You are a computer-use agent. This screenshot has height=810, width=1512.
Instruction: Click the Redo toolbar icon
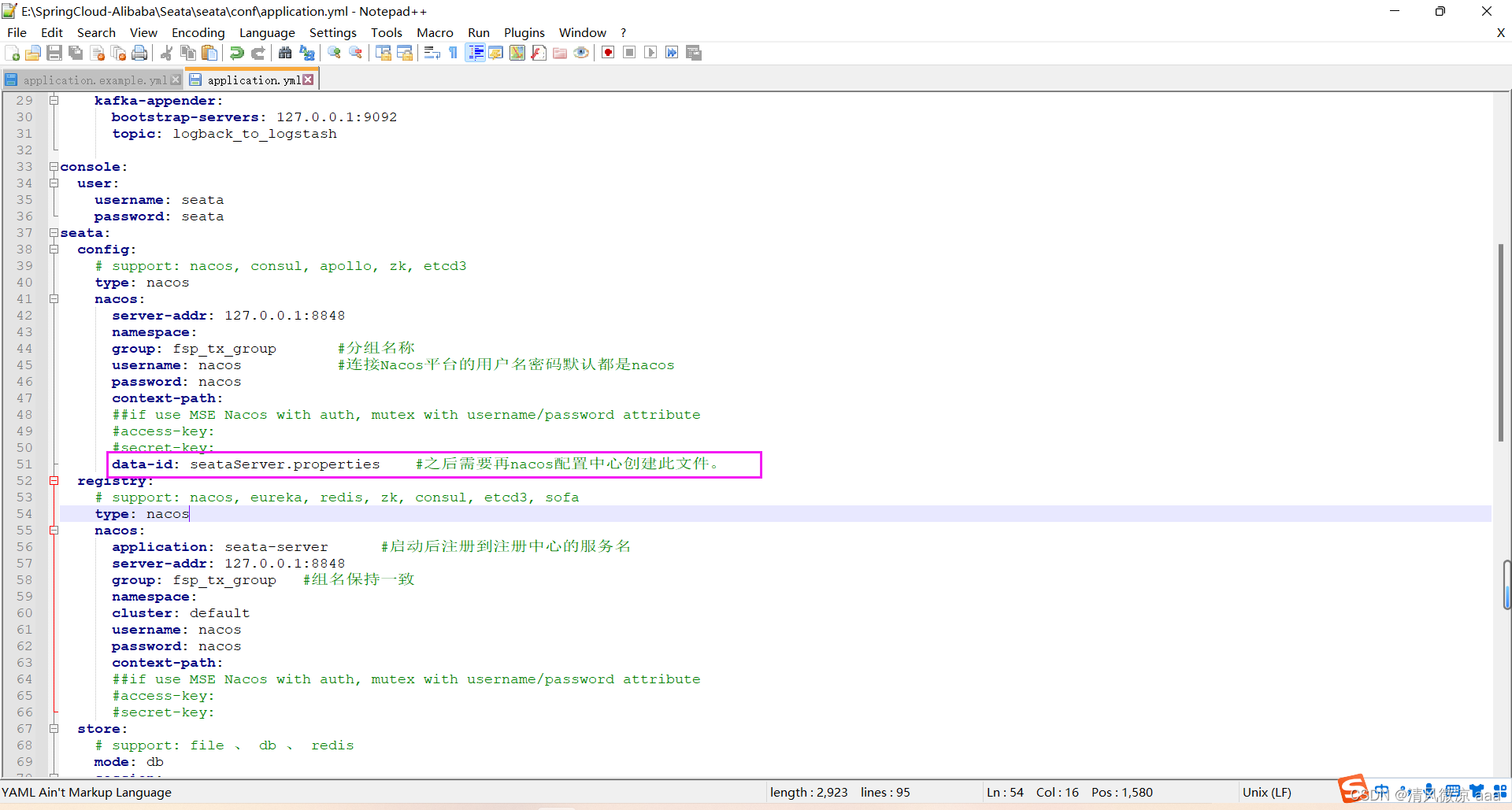[258, 53]
